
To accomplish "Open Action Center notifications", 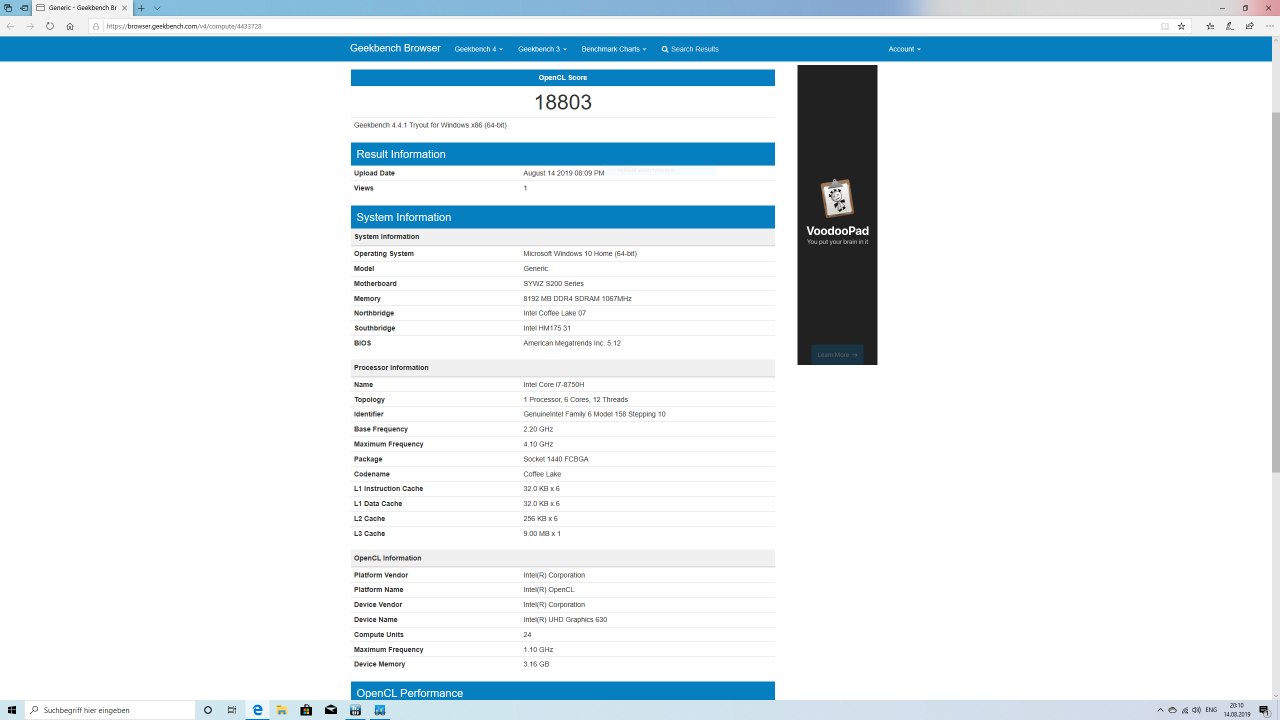I will pos(1264,710).
